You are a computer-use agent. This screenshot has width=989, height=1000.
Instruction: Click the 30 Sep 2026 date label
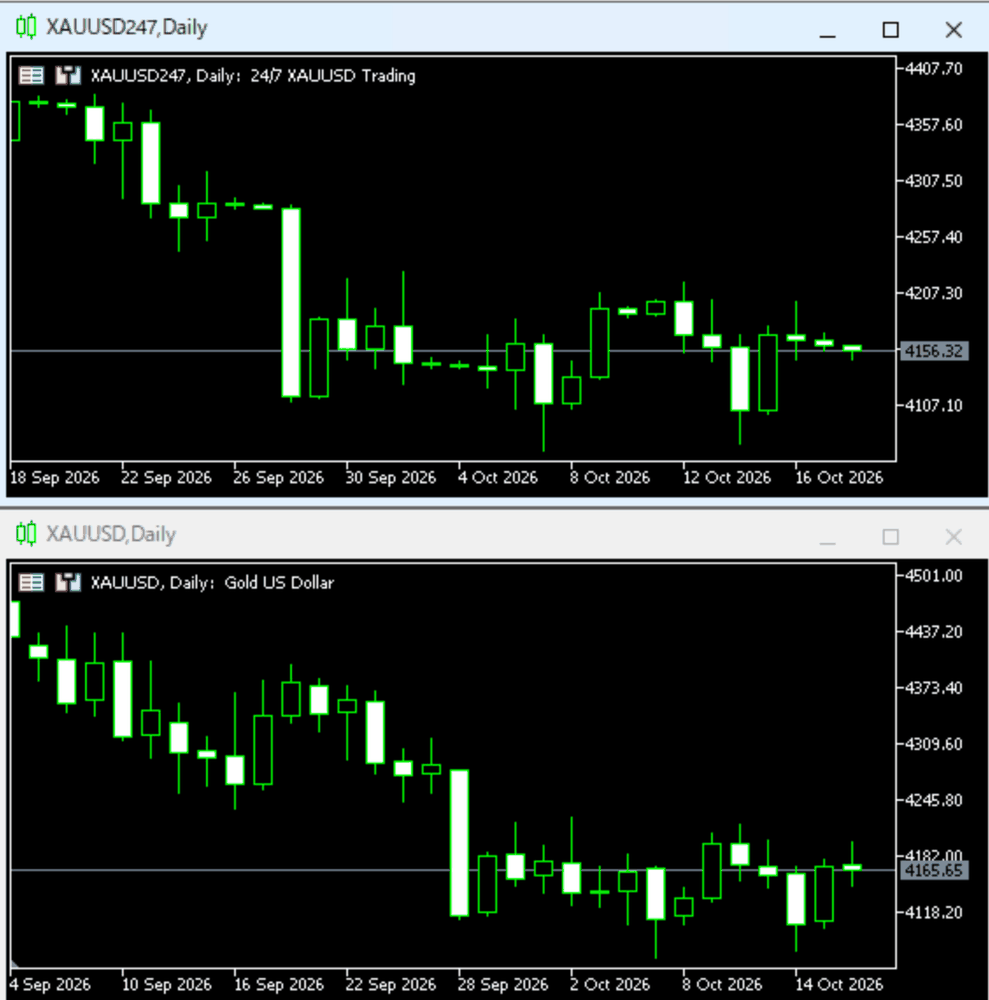click(391, 478)
